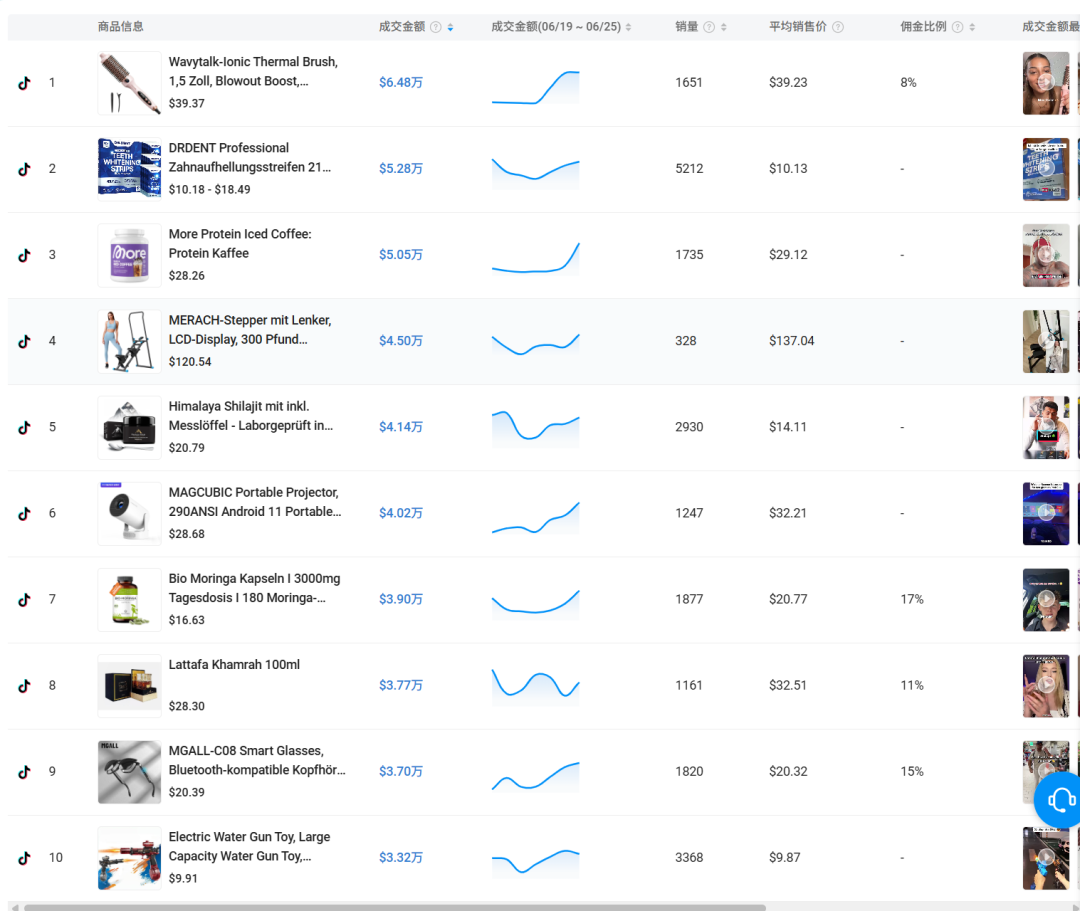This screenshot has width=1080, height=911.
Task: Click Lattafa Khamrah perfume image
Action: pyautogui.click(x=129, y=686)
